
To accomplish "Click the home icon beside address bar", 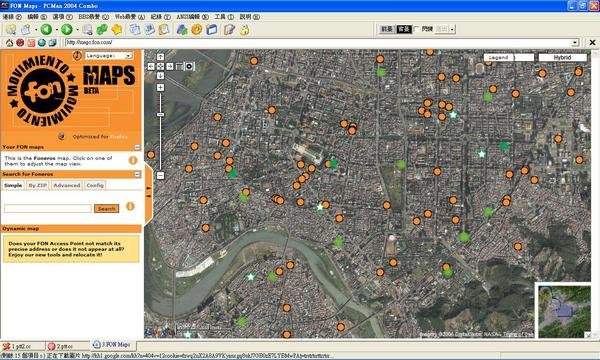I will pyautogui.click(x=9, y=42).
